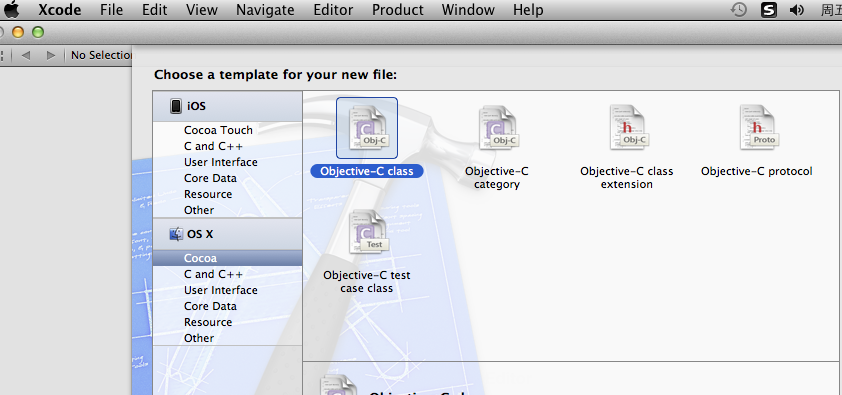Screen dimensions: 842x395
Task: Go back with the left arrow button
Action: point(25,55)
